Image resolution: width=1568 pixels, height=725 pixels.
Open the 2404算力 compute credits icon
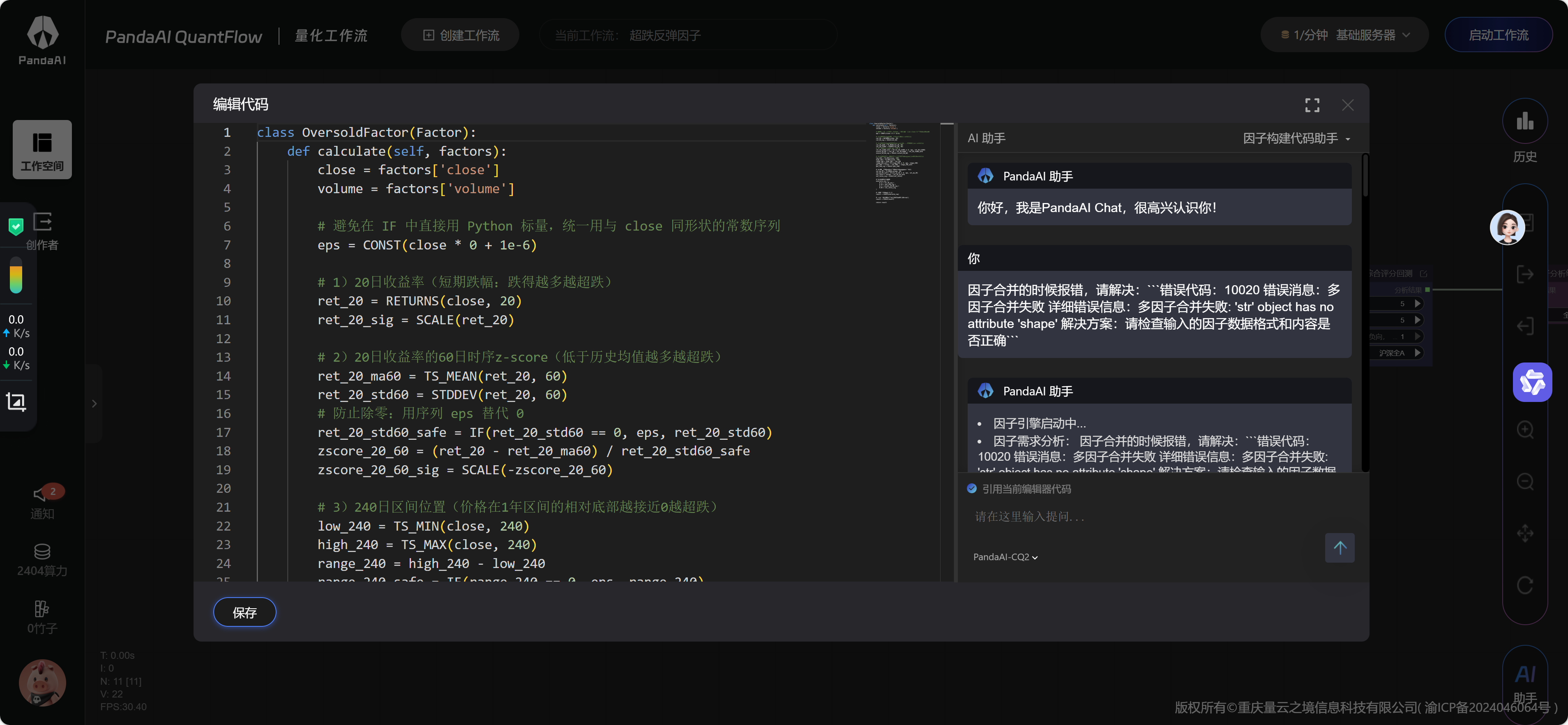[42, 560]
